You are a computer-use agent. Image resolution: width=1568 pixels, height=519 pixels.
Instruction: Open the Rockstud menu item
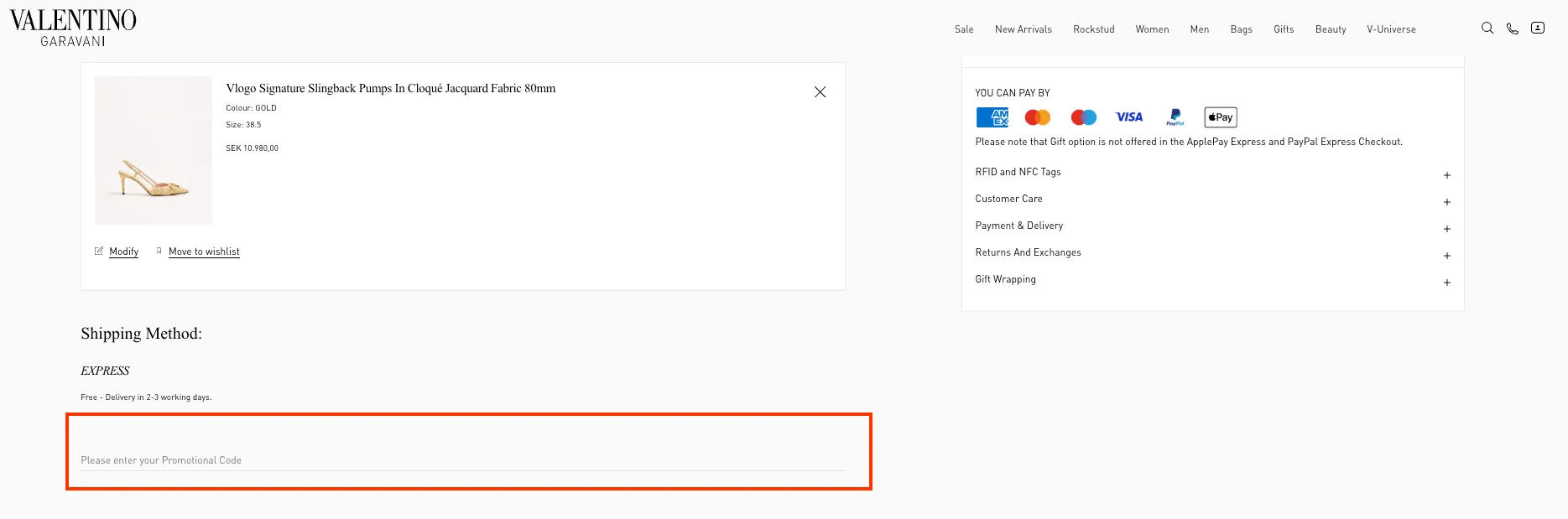1093,29
